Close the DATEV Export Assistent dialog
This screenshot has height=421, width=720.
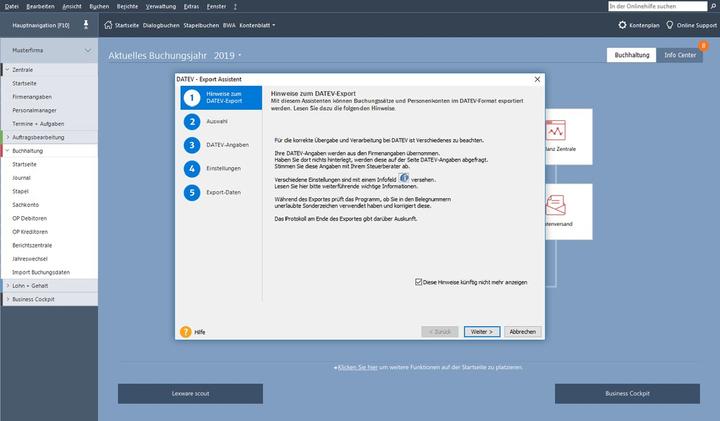[x=537, y=79]
